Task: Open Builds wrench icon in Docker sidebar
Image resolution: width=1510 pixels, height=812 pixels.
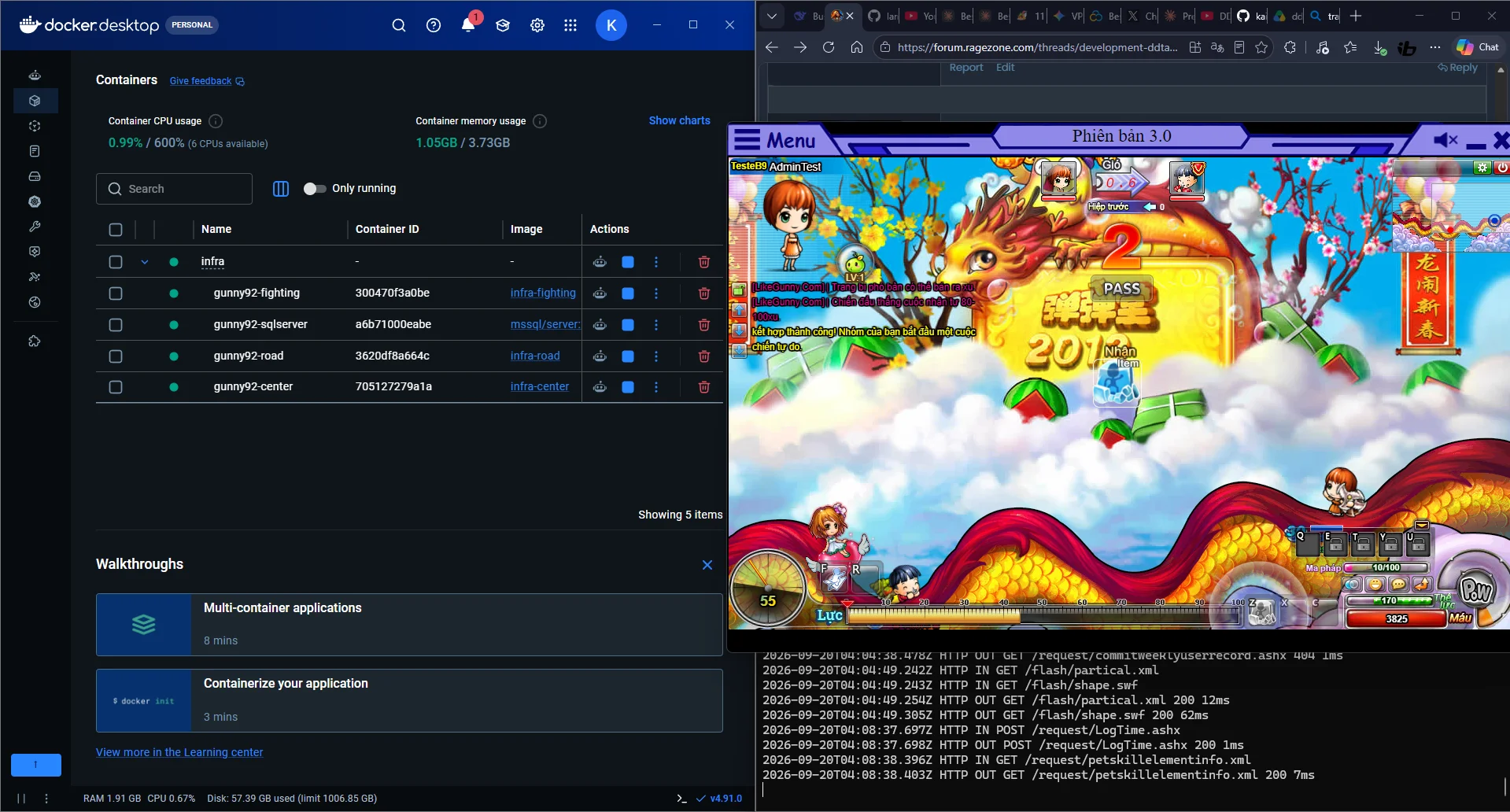Action: 35,227
